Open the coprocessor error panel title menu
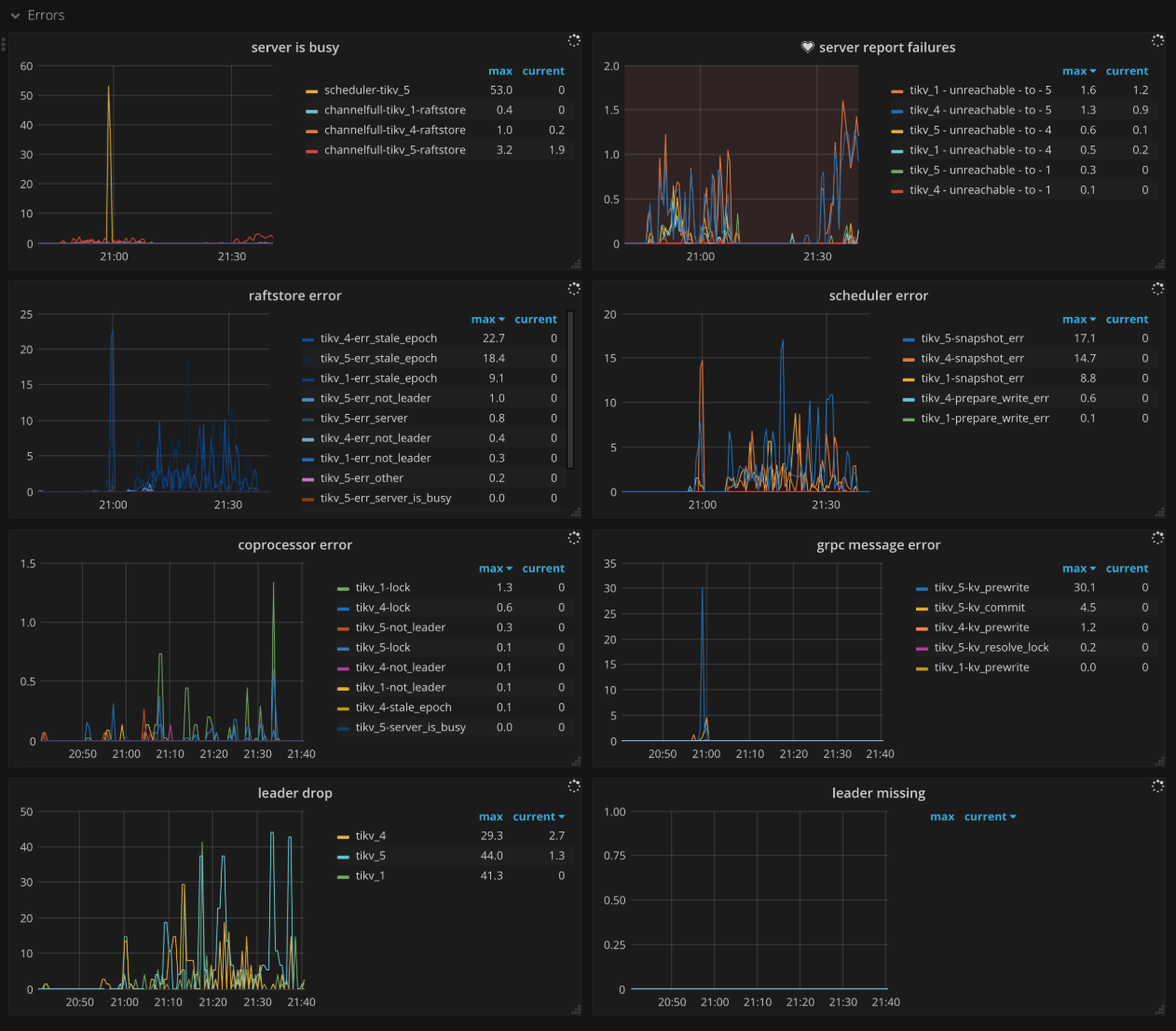1176x1031 pixels. pyautogui.click(x=294, y=545)
